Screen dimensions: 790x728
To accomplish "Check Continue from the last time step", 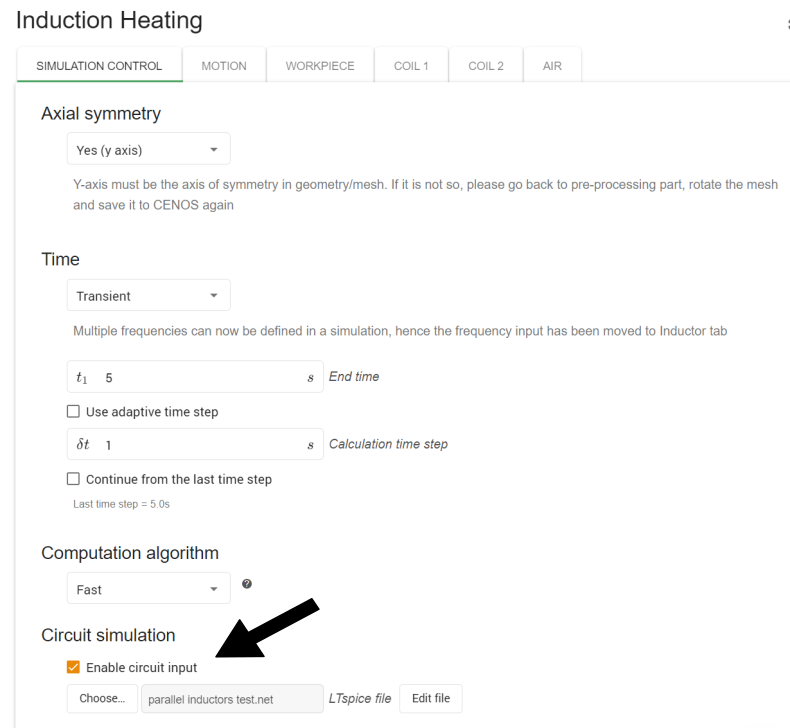I will 73,479.
